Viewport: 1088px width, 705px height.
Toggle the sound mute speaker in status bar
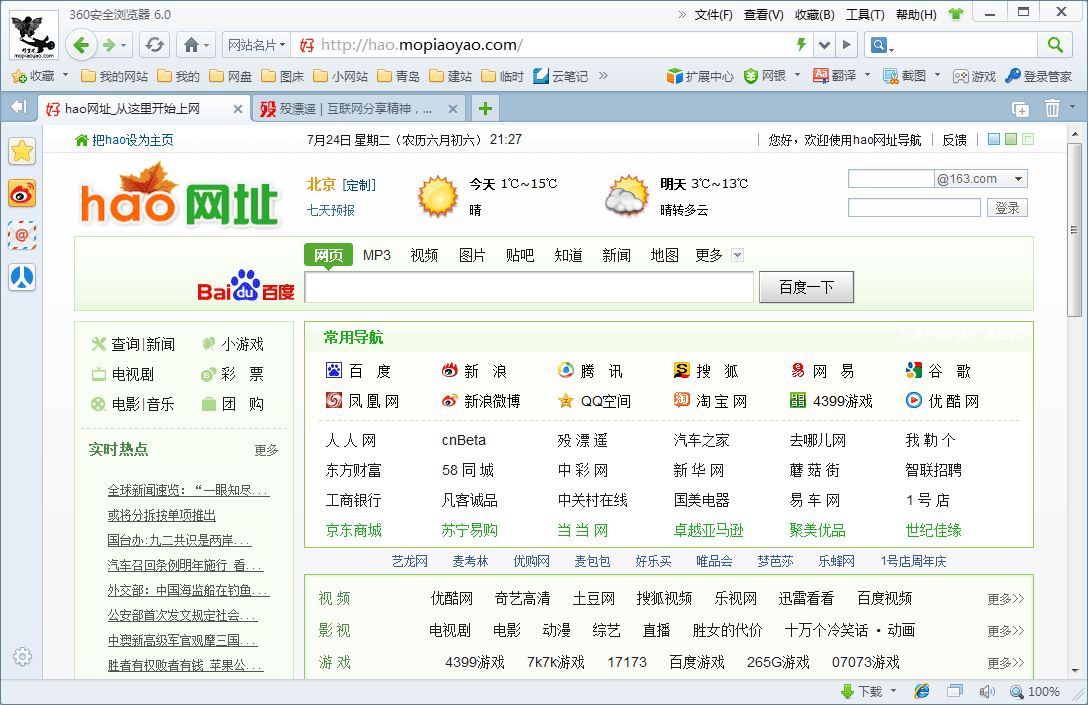[x=987, y=691]
